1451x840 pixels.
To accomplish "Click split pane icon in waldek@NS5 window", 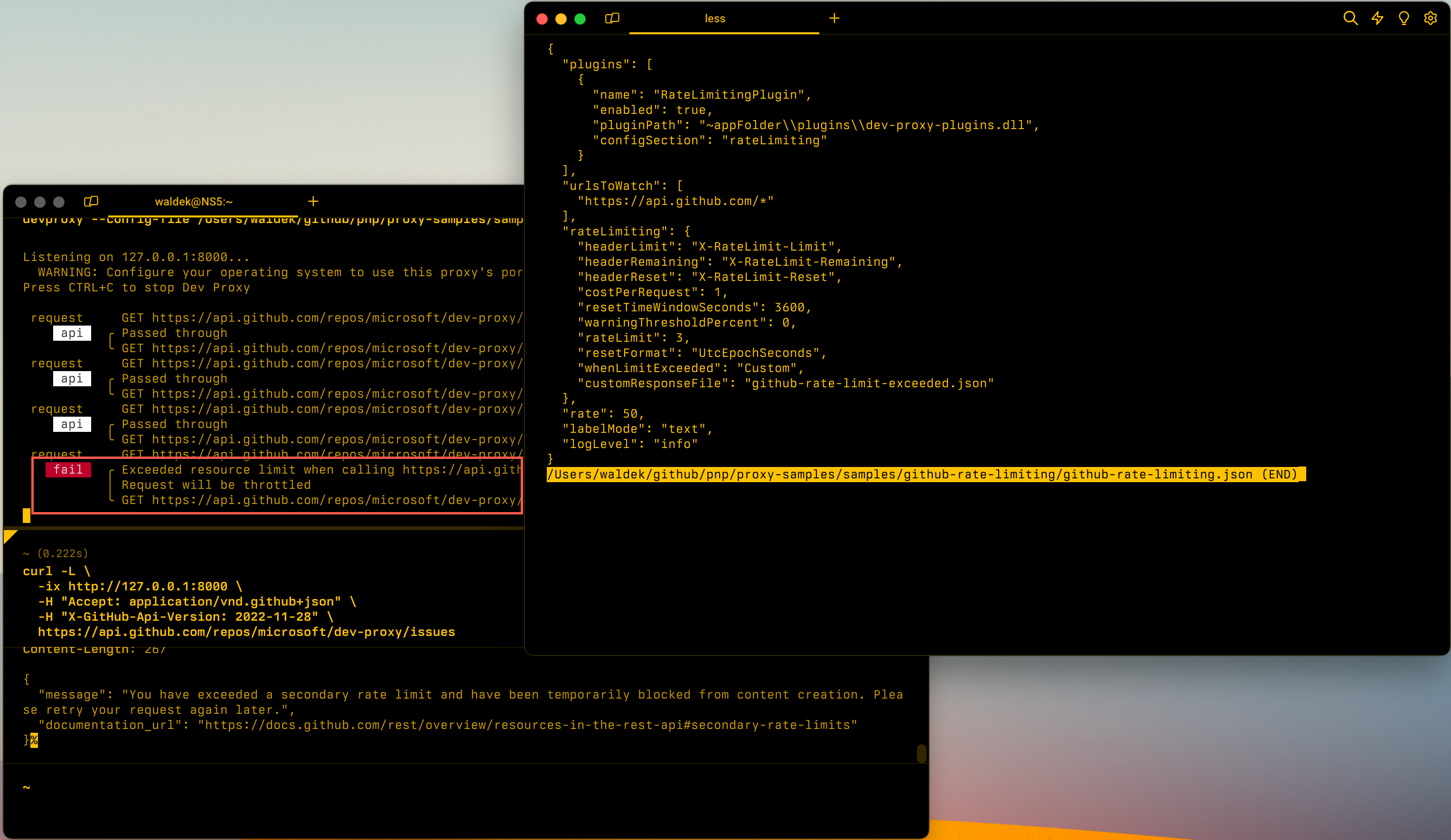I will click(x=91, y=202).
